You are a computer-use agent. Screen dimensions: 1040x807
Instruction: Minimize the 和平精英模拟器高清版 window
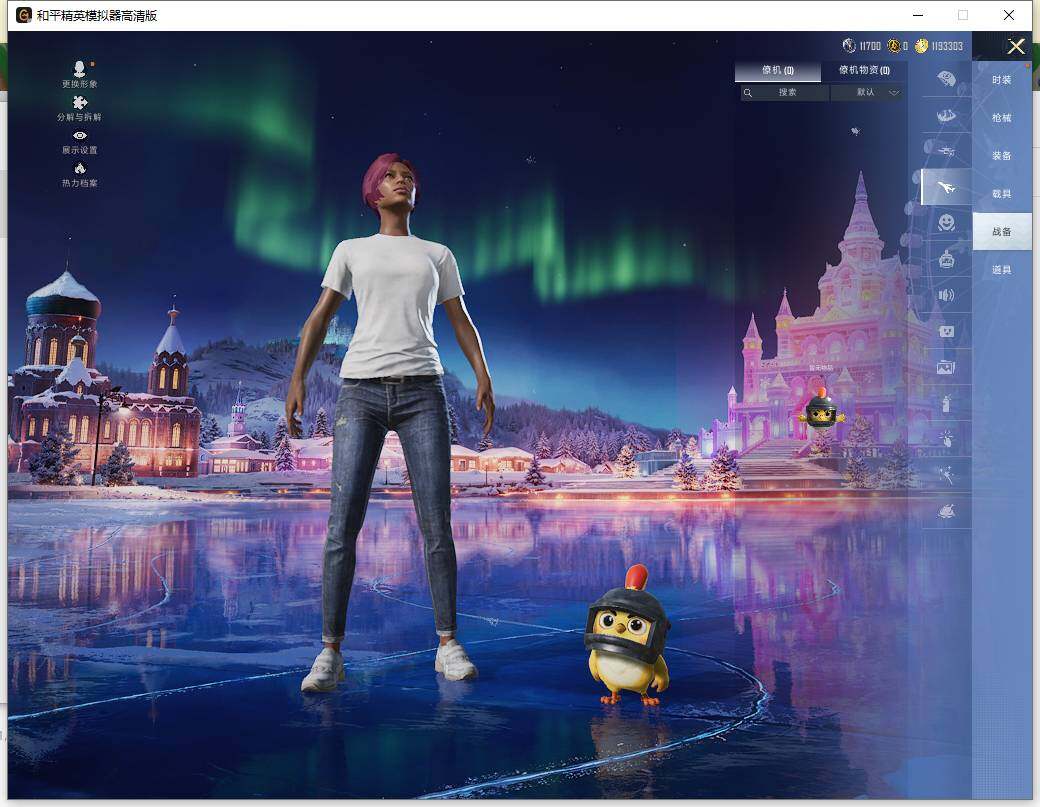(918, 15)
